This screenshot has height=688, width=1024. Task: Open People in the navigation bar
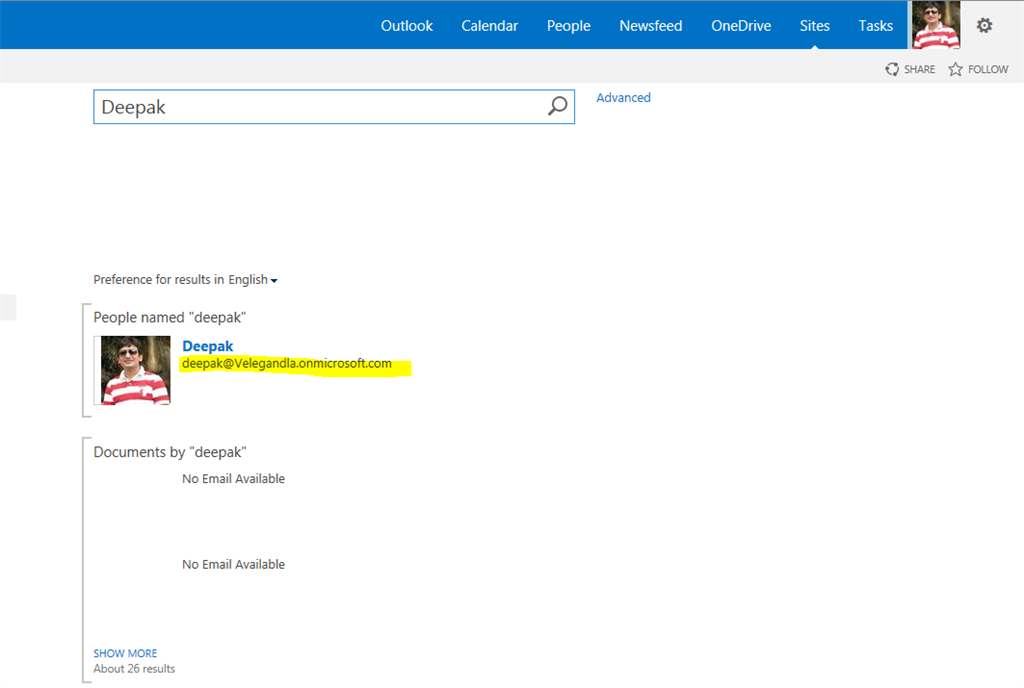pos(569,26)
